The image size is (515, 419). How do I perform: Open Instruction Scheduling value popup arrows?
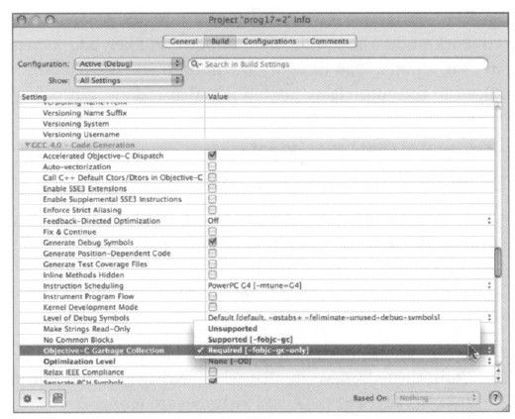pyautogui.click(x=489, y=285)
